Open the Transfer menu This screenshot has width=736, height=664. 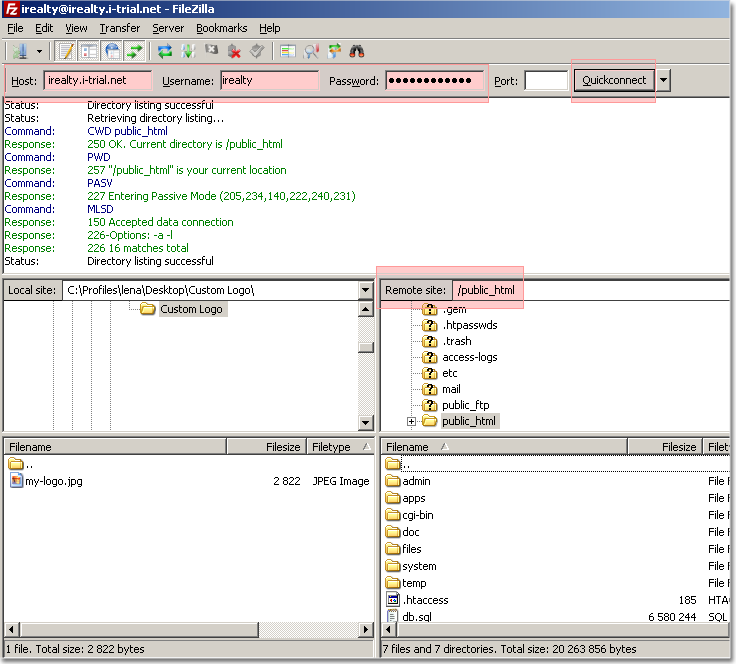(120, 28)
